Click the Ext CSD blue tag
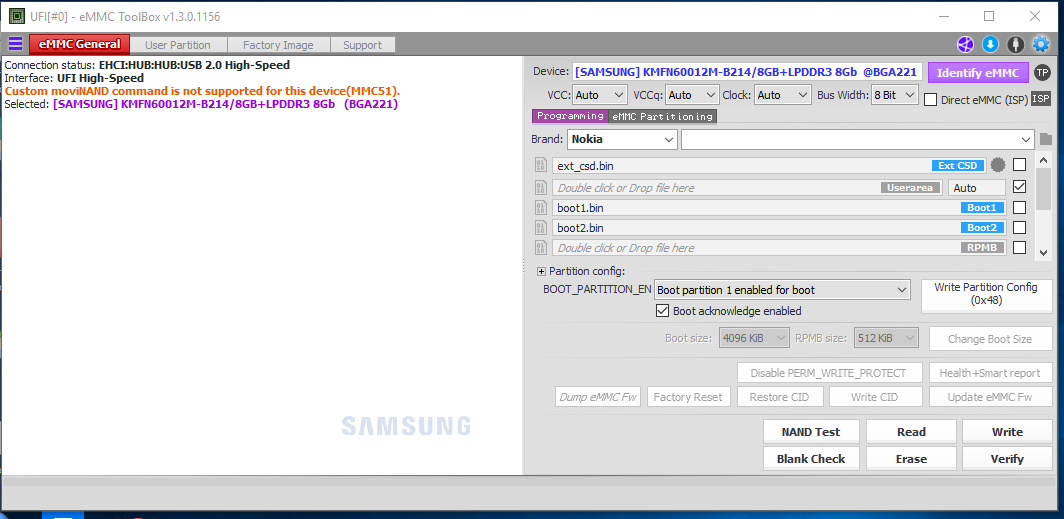 click(x=958, y=166)
